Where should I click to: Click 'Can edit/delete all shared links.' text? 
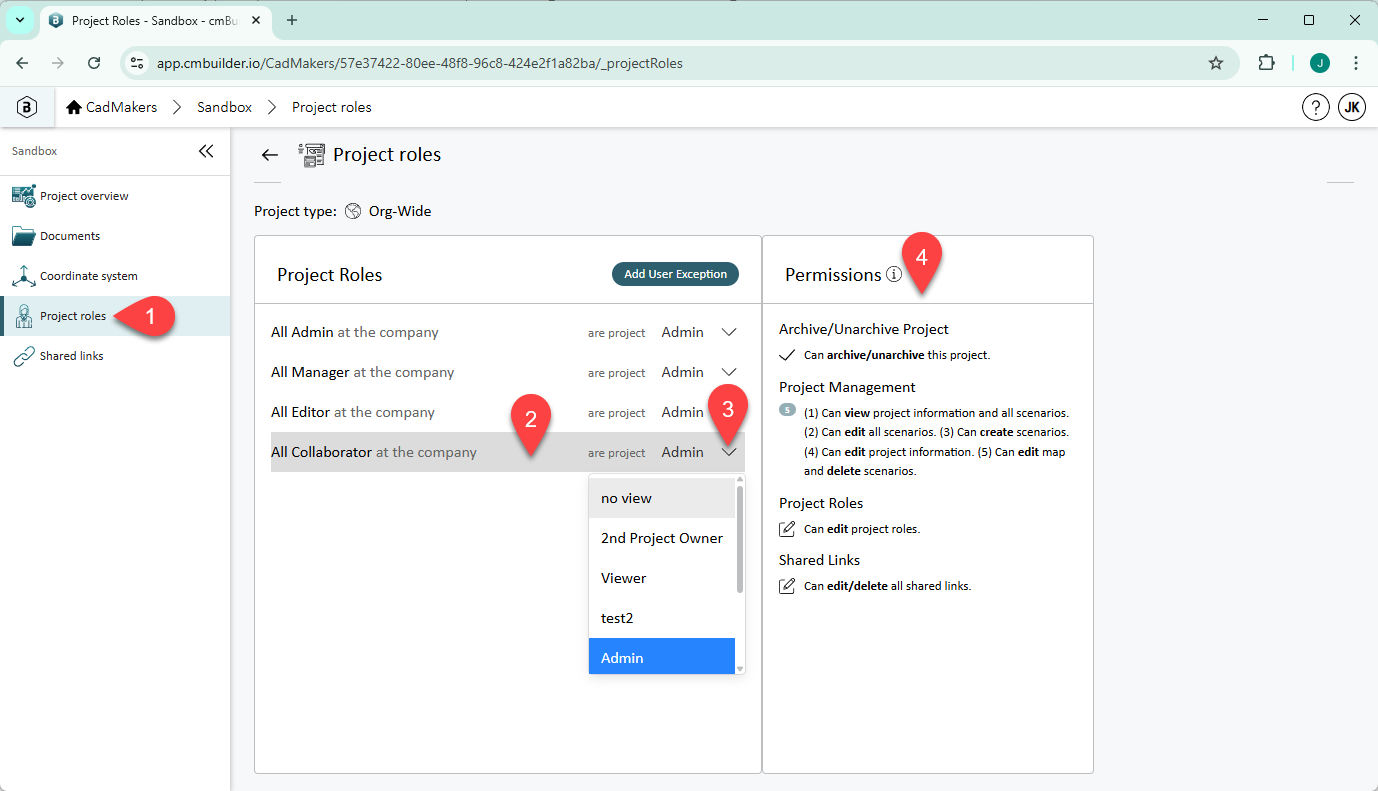click(x=887, y=586)
